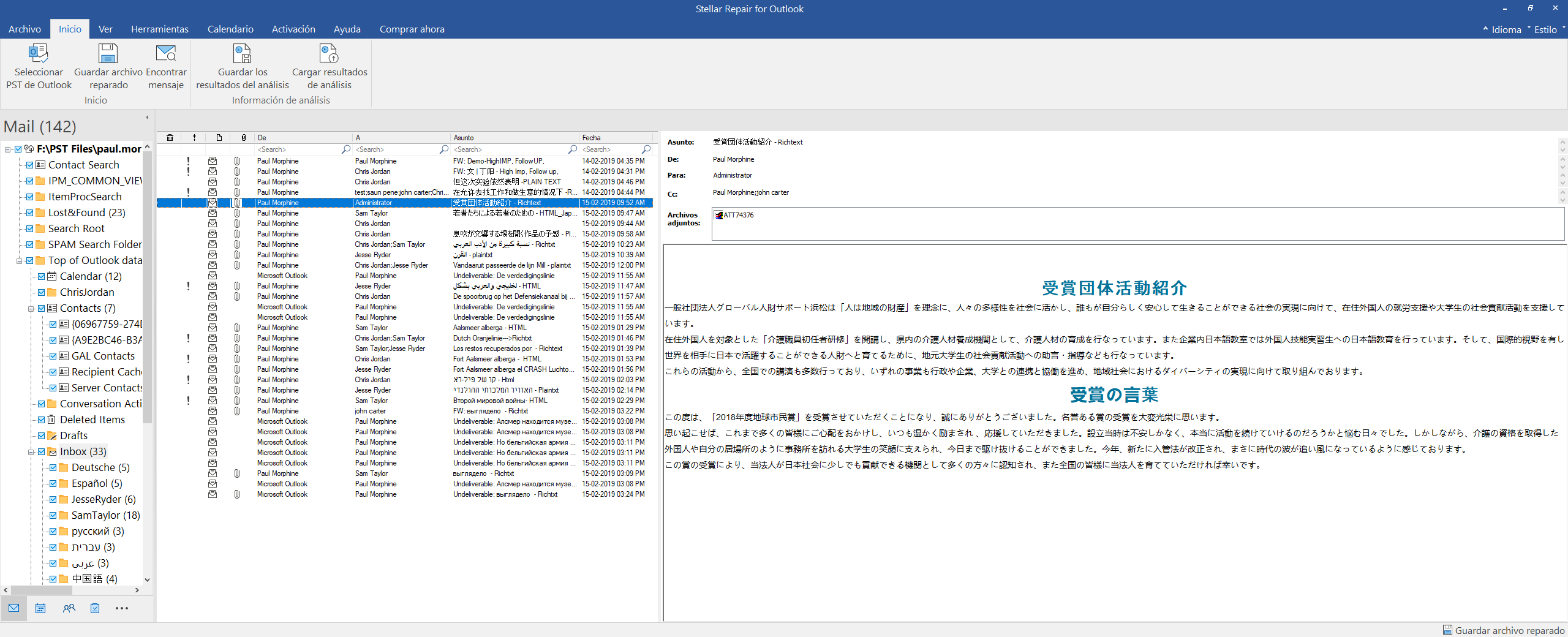The height and width of the screenshot is (637, 1568).
Task: Uncheck Lost&Found (23) checkbox
Action: (x=29, y=213)
